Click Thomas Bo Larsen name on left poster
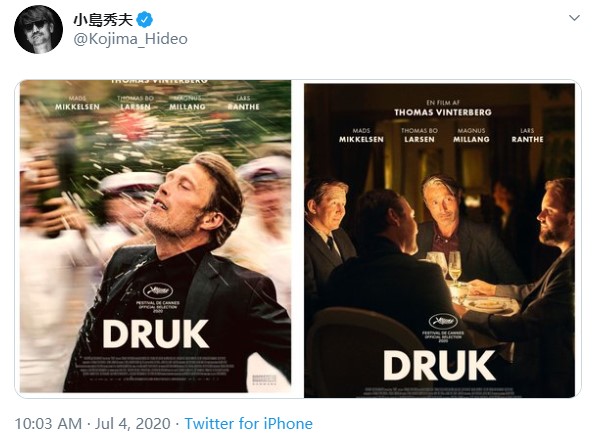Viewport: 595px width, 435px height. pos(135,103)
